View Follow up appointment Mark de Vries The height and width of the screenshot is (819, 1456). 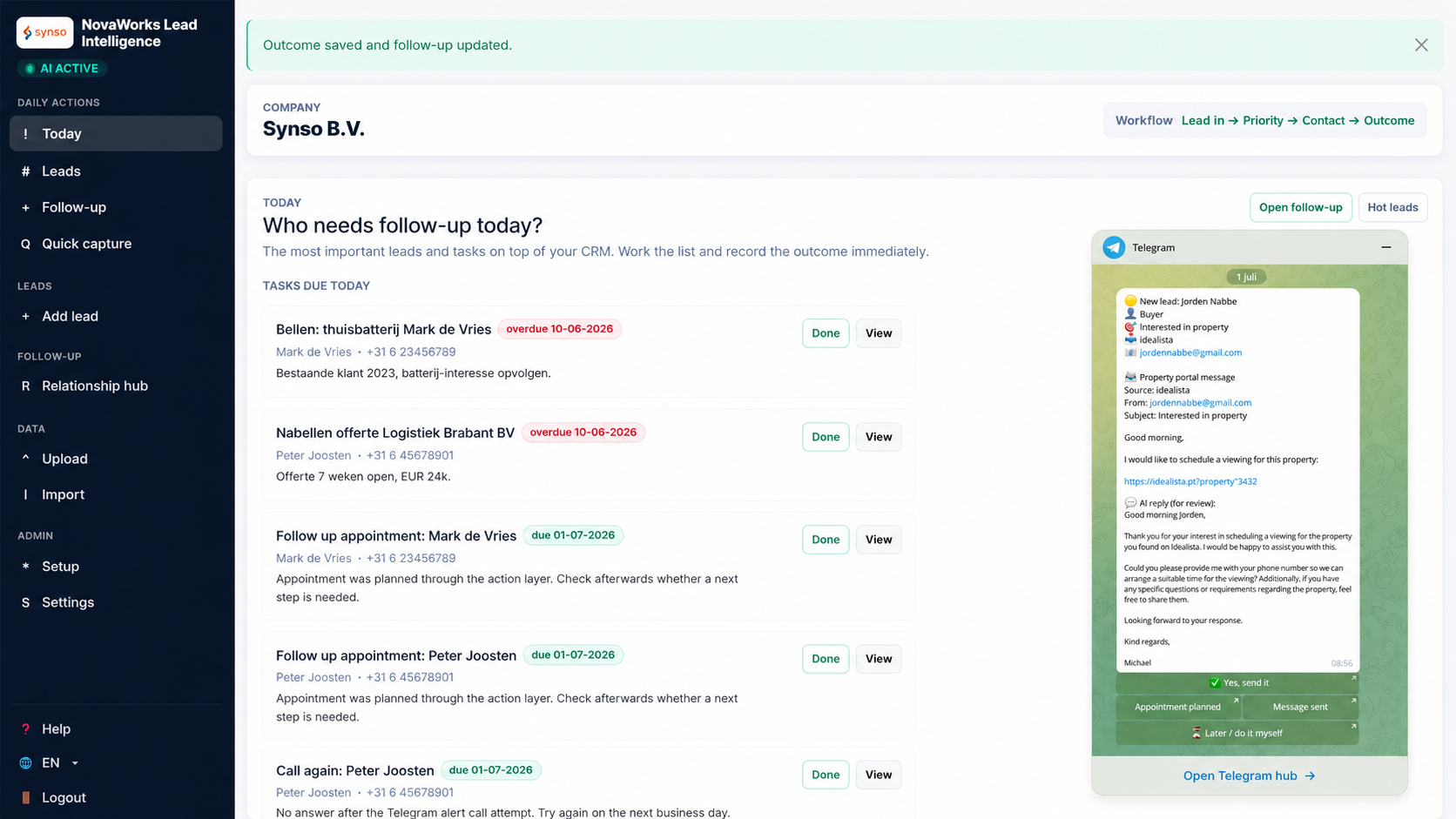pos(879,540)
